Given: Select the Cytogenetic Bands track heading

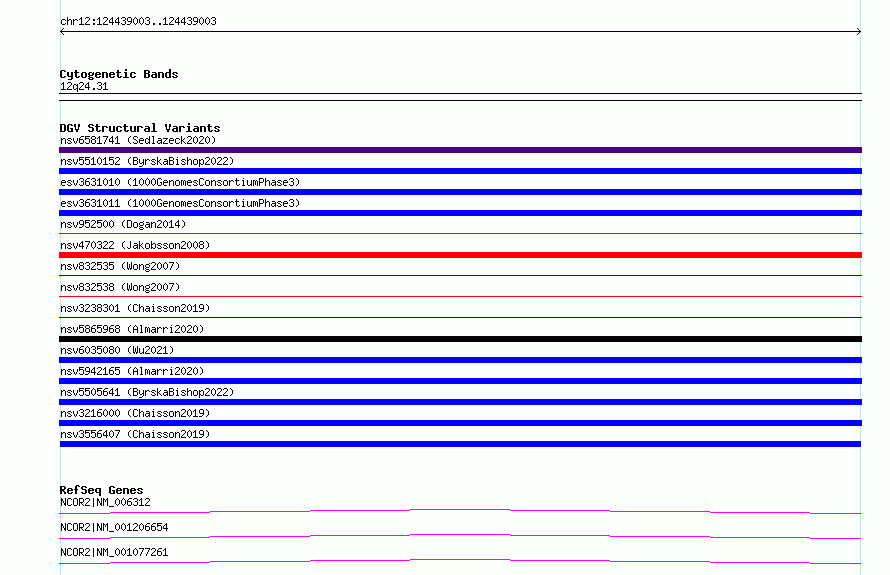Looking at the screenshot, I should [x=119, y=74].
